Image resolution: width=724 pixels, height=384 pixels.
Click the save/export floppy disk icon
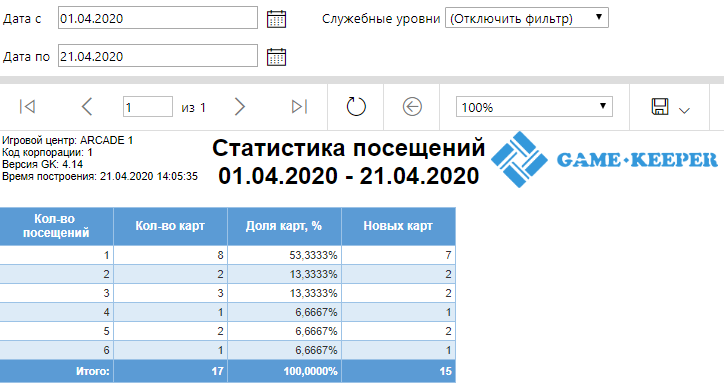[x=660, y=107]
